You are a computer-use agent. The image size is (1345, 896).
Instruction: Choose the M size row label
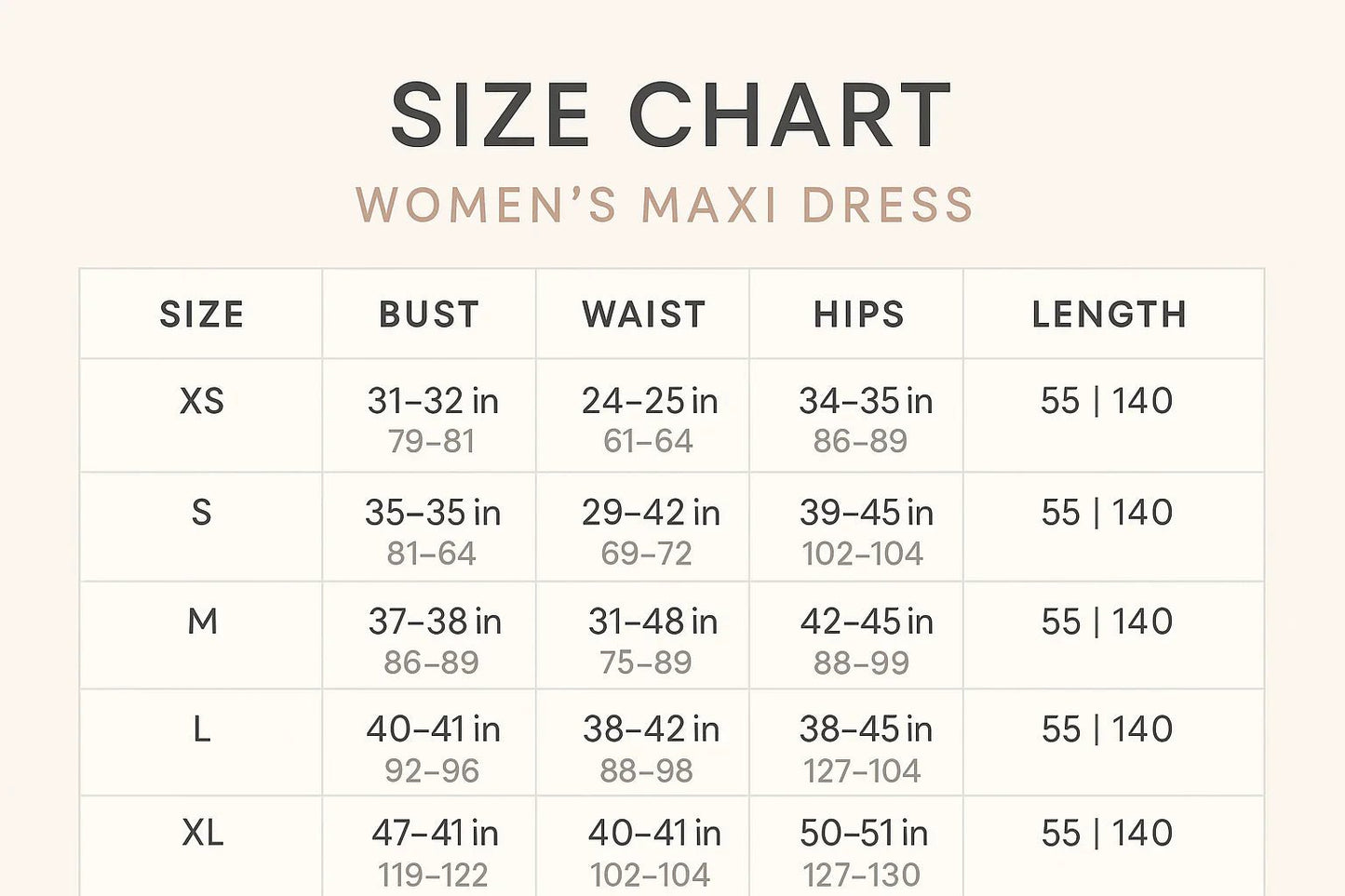click(202, 622)
